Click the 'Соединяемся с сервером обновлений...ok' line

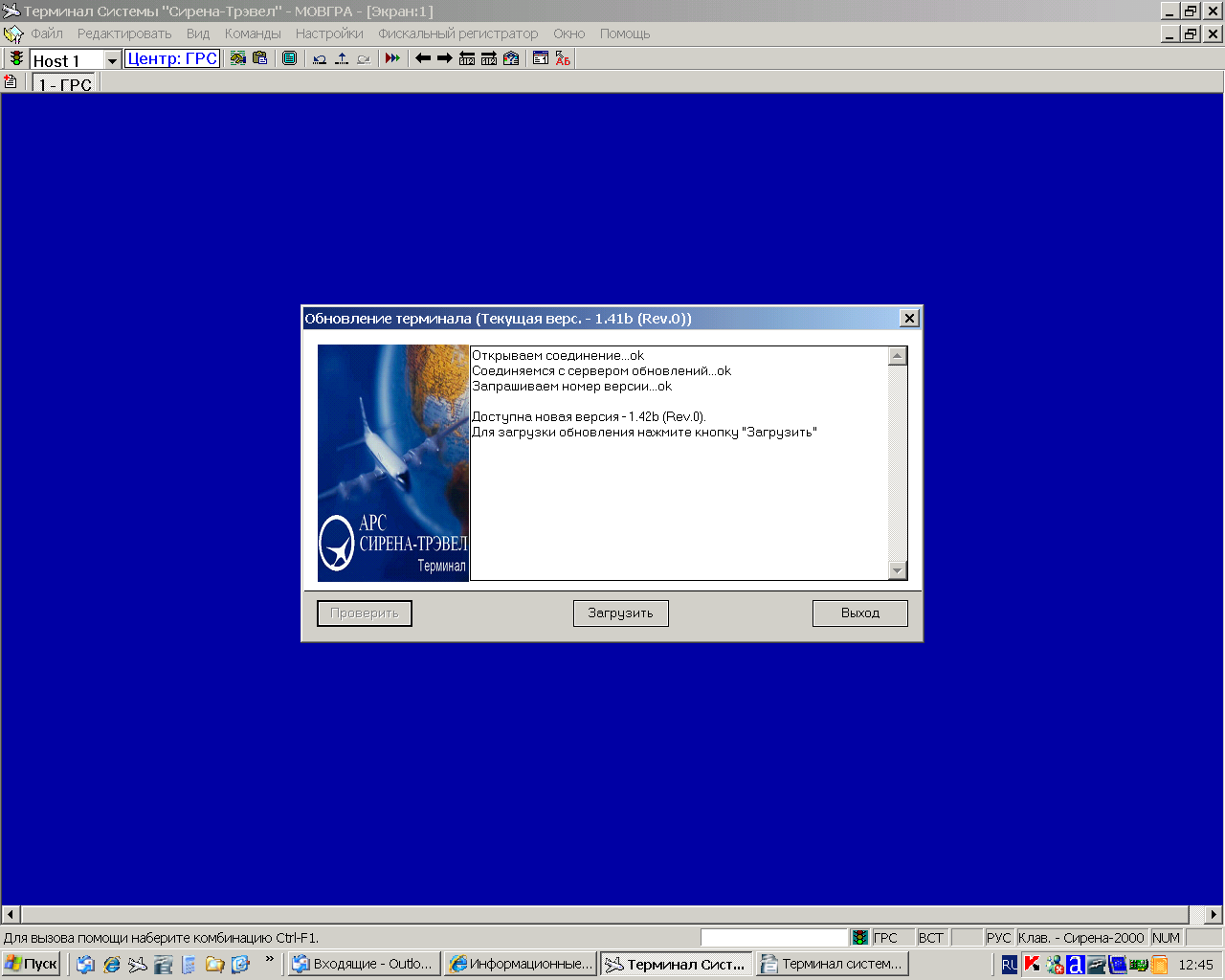[601, 371]
